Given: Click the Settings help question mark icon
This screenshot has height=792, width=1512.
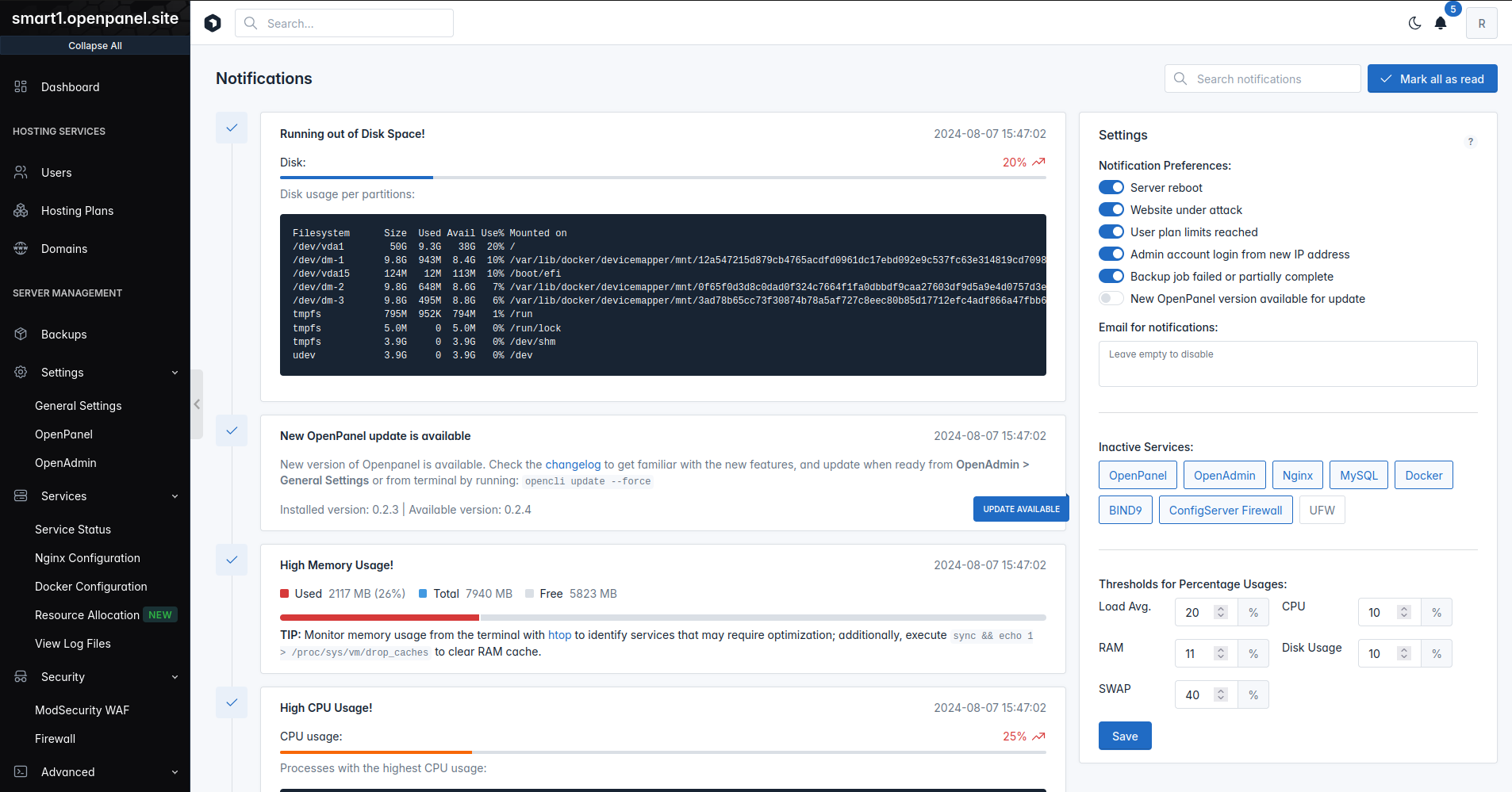Looking at the screenshot, I should point(1471,142).
